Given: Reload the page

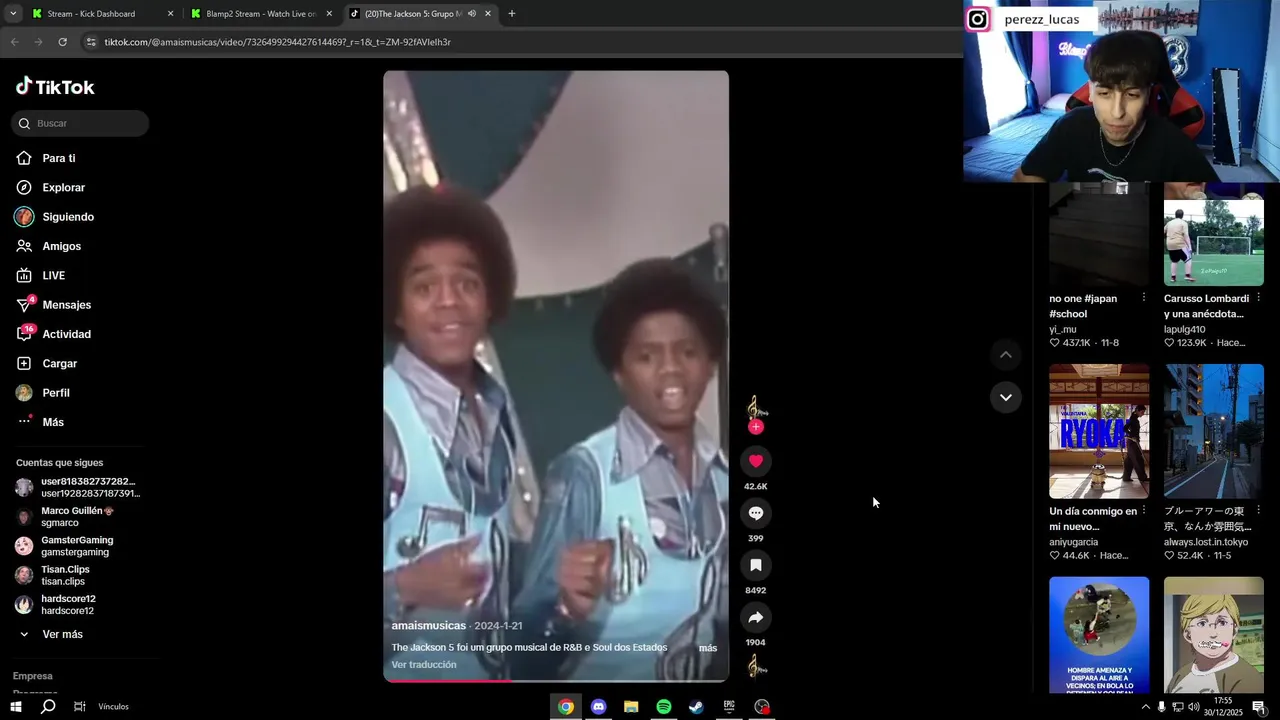Looking at the screenshot, I should [x=62, y=42].
